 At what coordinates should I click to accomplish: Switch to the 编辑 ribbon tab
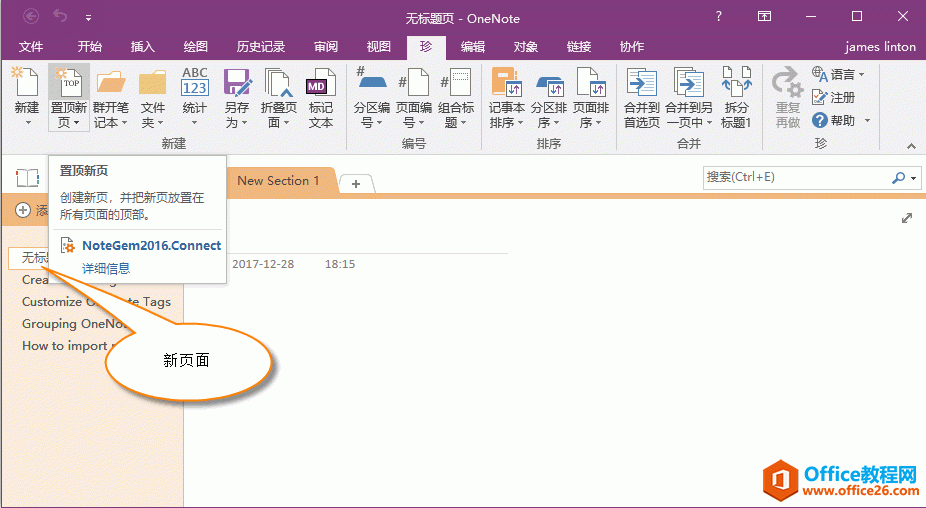point(472,47)
